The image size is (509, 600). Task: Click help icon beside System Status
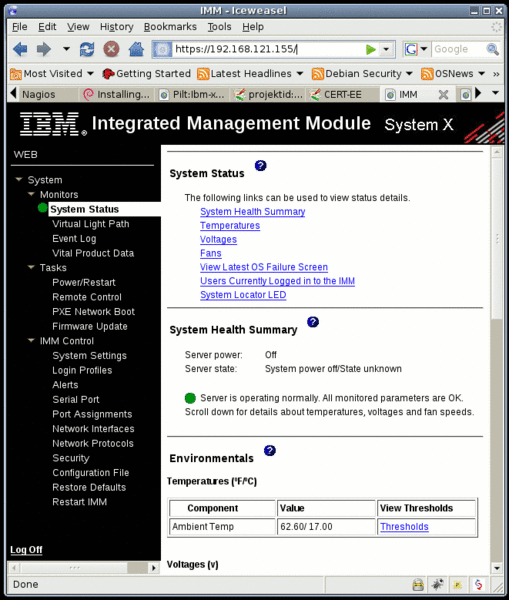[261, 166]
